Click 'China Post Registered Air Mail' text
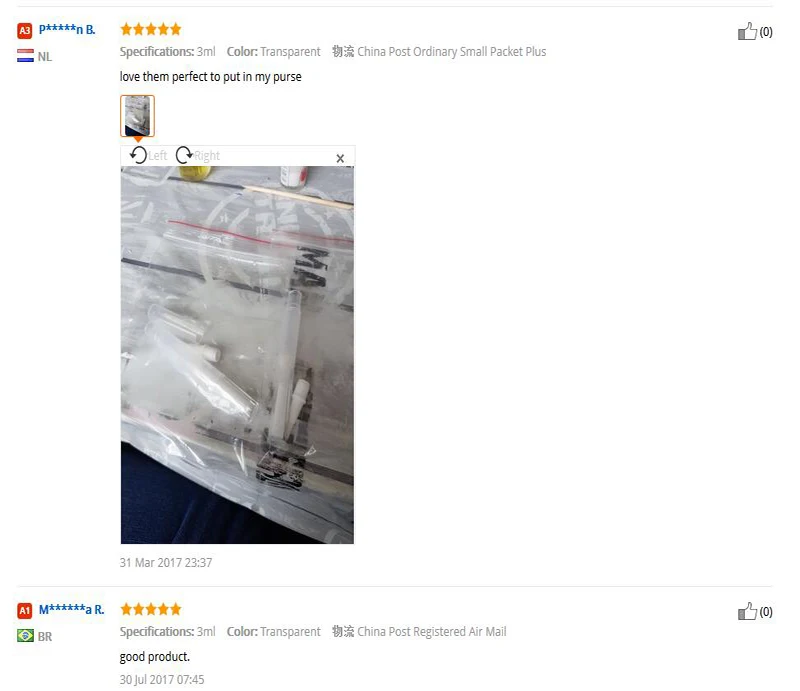This screenshot has width=800, height=691. tap(432, 632)
